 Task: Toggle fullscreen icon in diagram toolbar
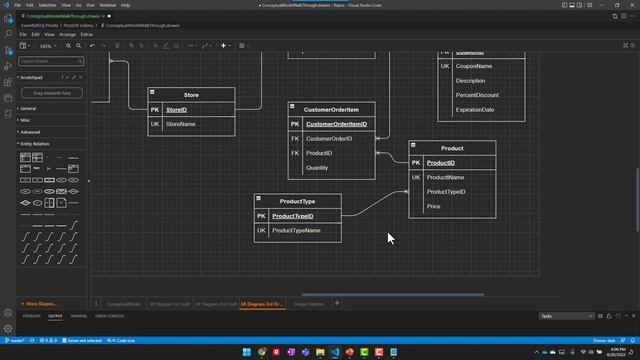tap(625, 45)
